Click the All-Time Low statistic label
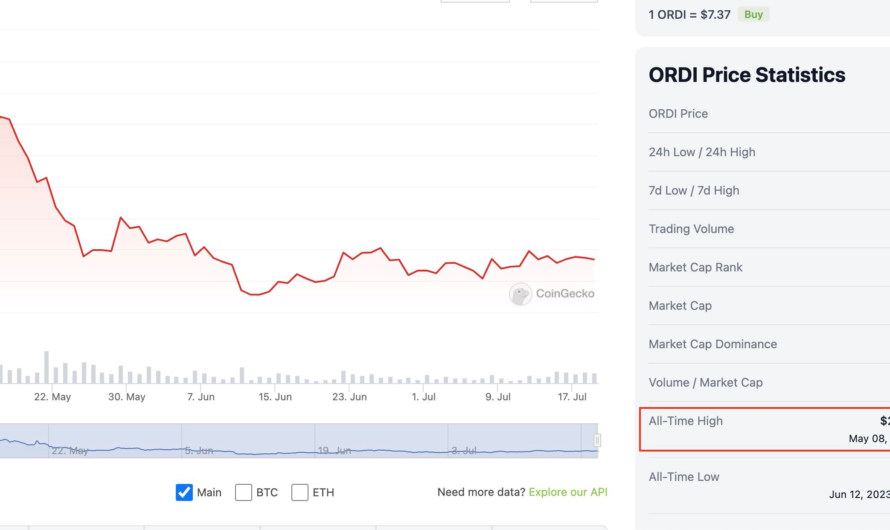Image resolution: width=890 pixels, height=530 pixels. tap(684, 477)
